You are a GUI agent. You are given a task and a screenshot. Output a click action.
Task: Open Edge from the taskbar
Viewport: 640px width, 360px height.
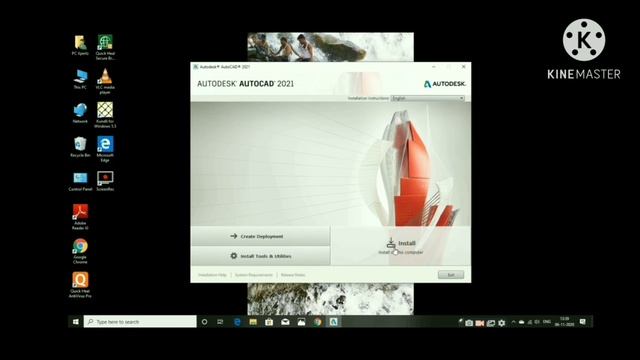(237, 322)
